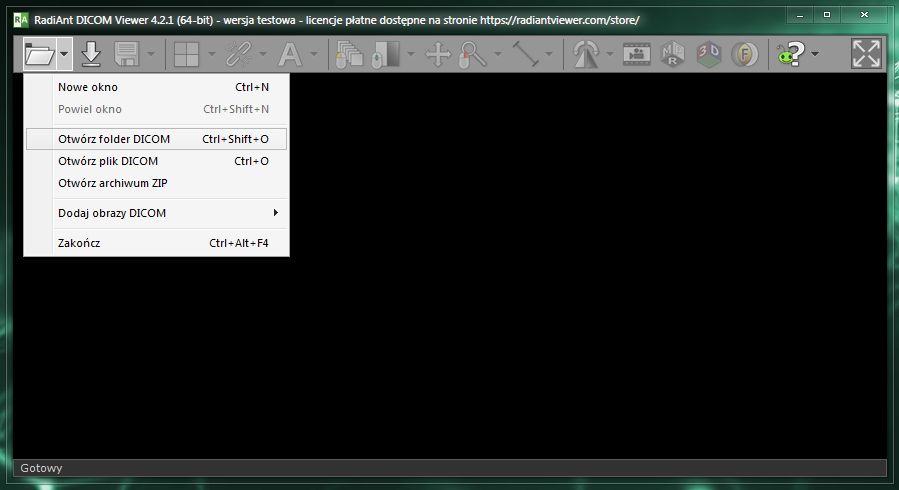Select the pan move arrows tool

(x=438, y=54)
